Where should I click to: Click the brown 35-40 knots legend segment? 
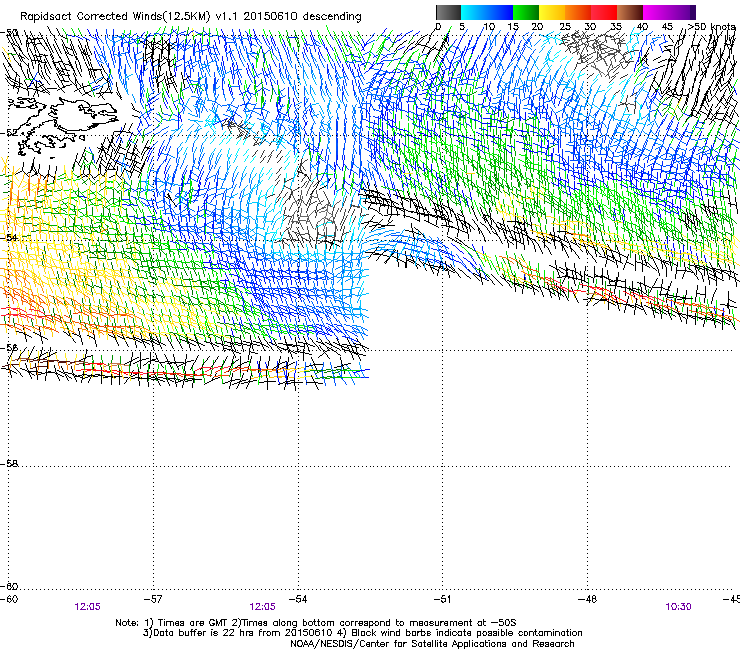point(630,12)
